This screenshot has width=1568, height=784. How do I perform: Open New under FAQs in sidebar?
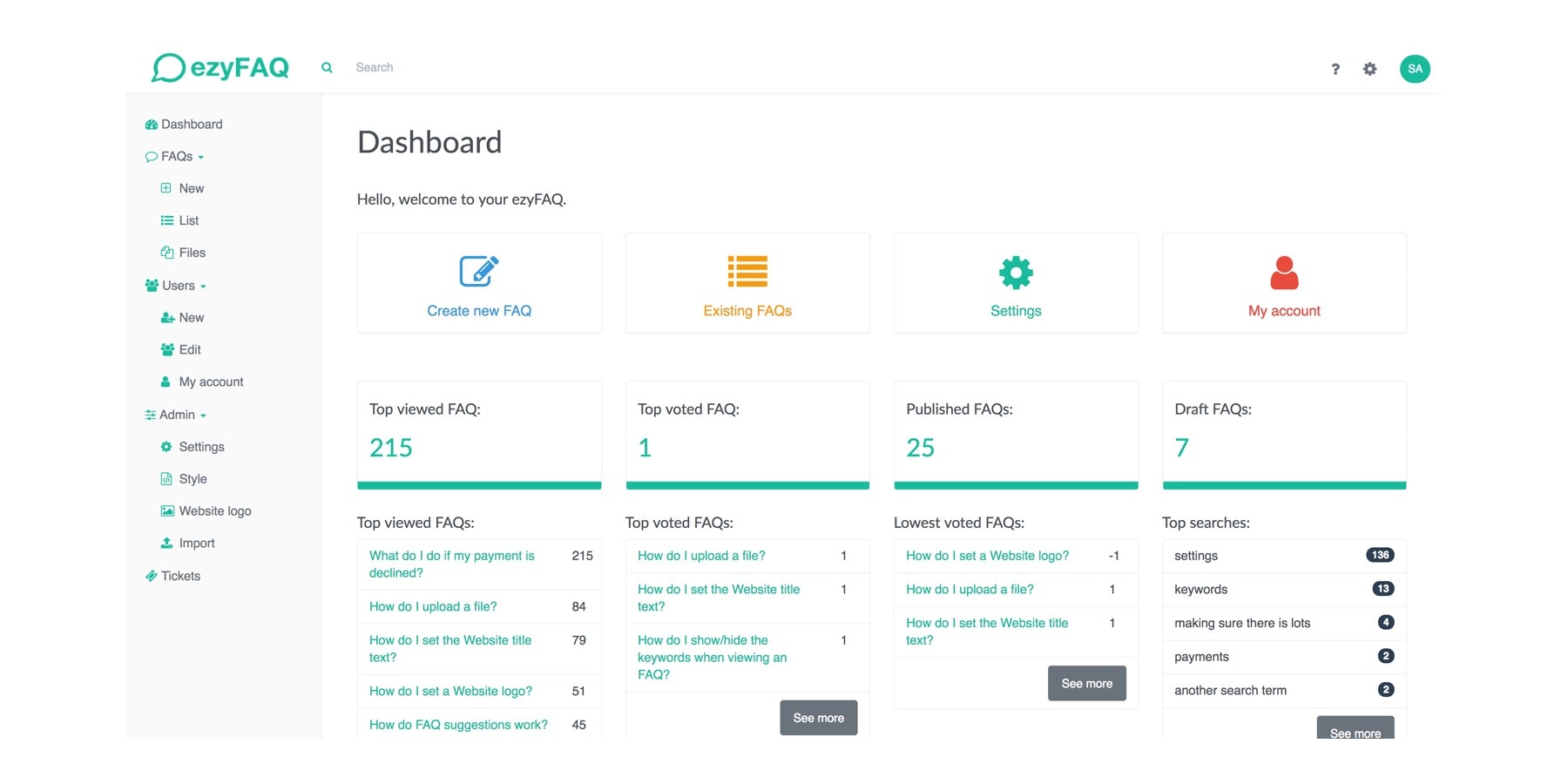coord(182,188)
